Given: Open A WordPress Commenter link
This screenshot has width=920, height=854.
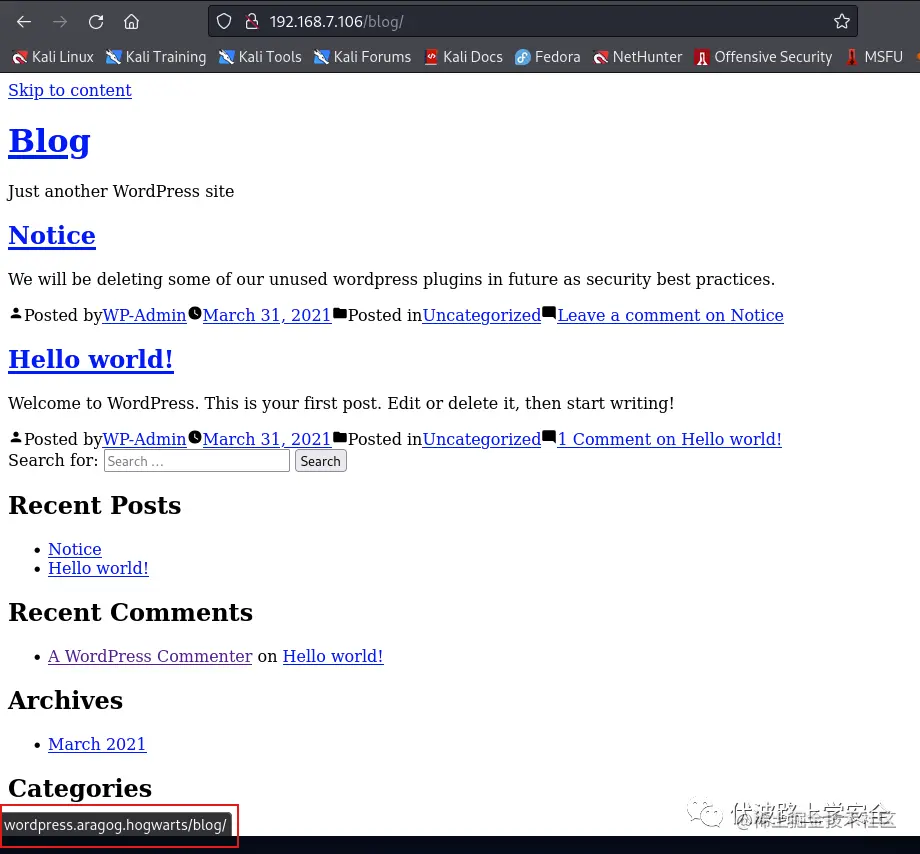Looking at the screenshot, I should [150, 656].
